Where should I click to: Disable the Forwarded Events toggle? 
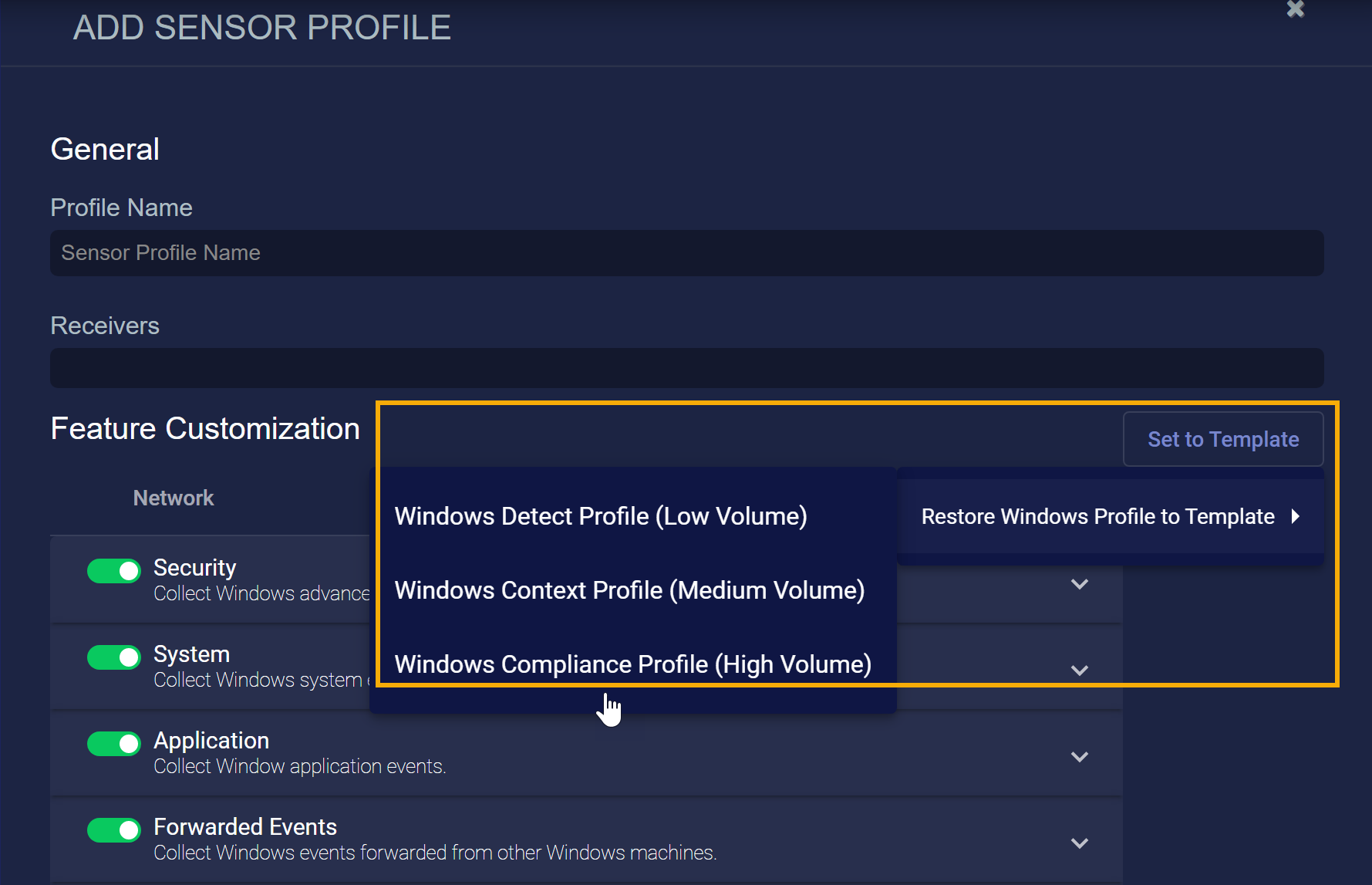(x=114, y=830)
